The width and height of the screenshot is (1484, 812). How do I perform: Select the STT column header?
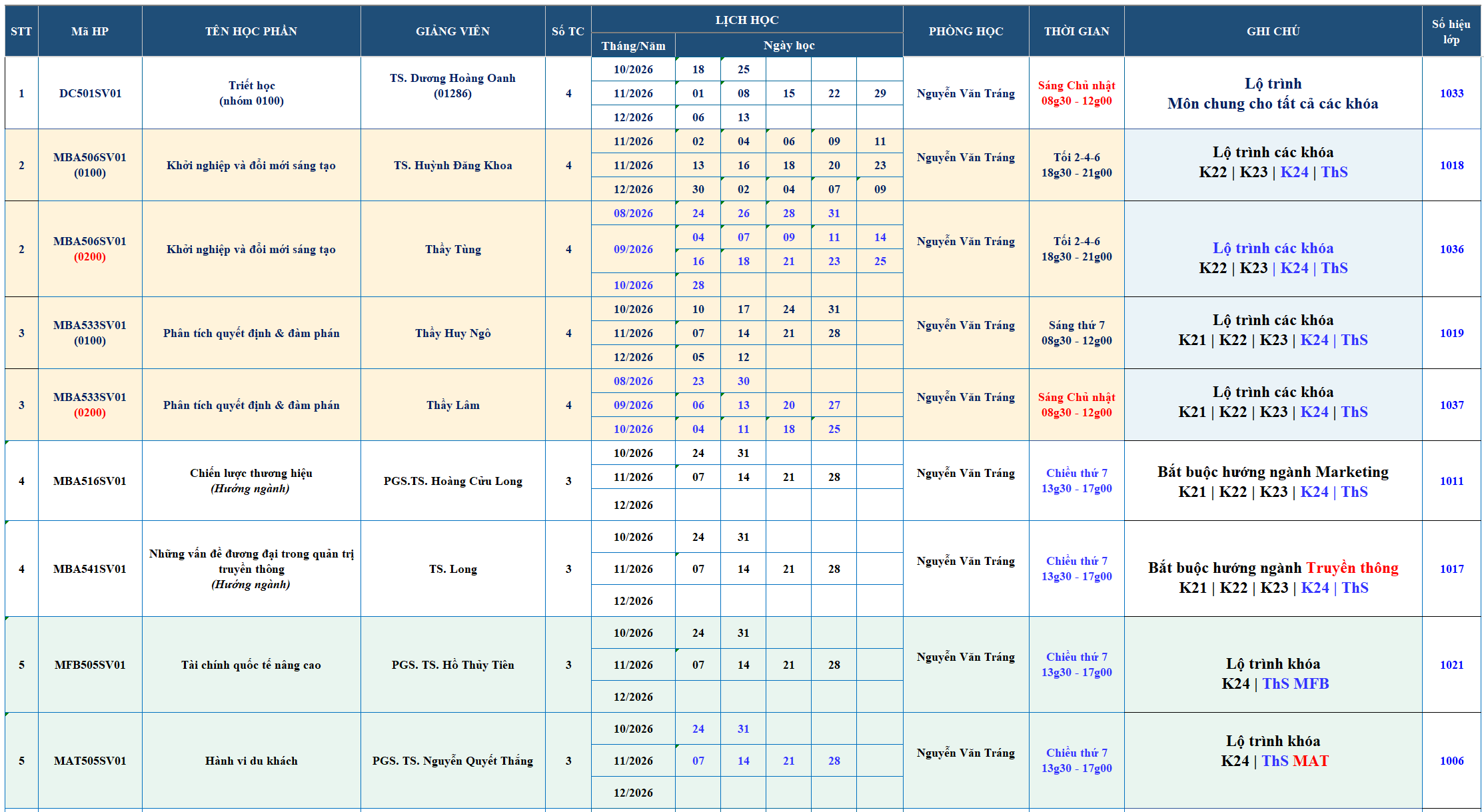[21, 31]
